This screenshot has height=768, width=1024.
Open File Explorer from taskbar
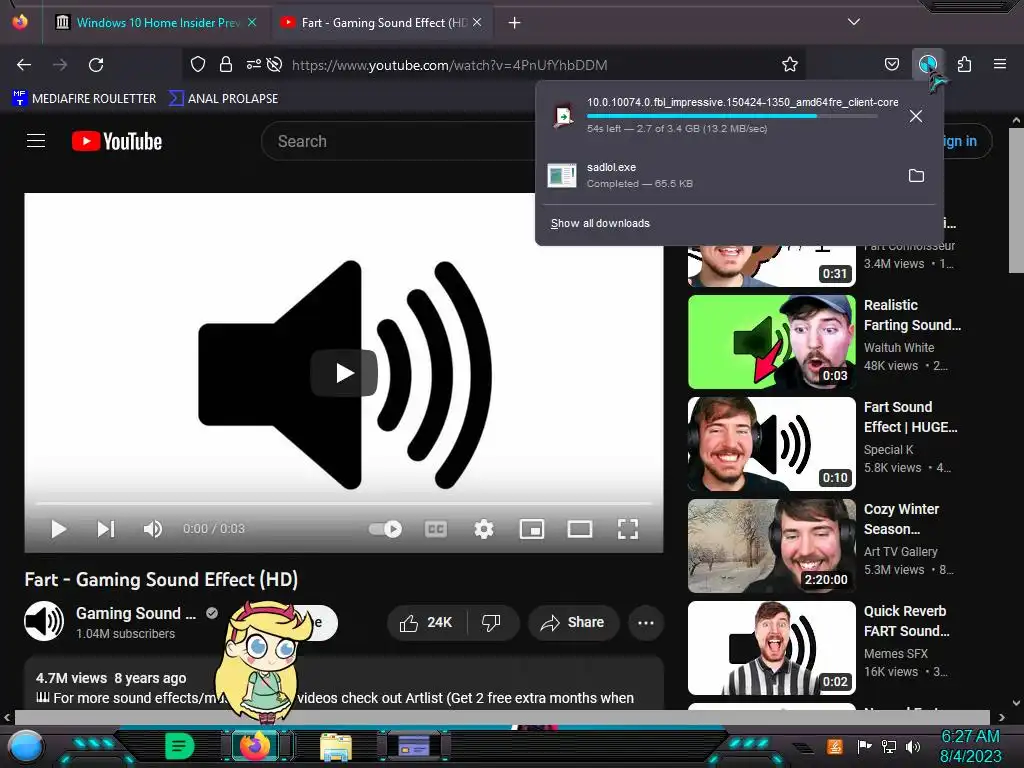click(336, 746)
